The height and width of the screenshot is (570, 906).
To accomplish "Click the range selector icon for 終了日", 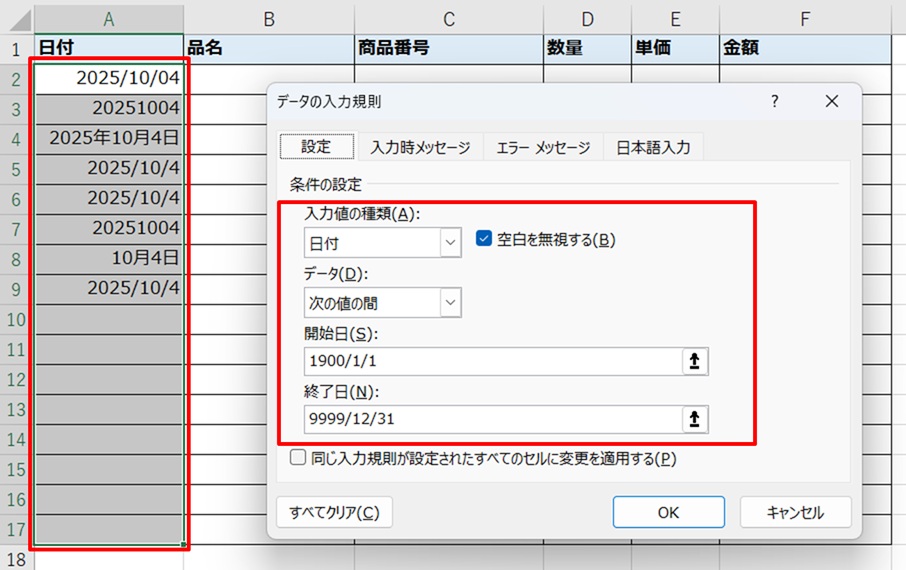I will 694,419.
